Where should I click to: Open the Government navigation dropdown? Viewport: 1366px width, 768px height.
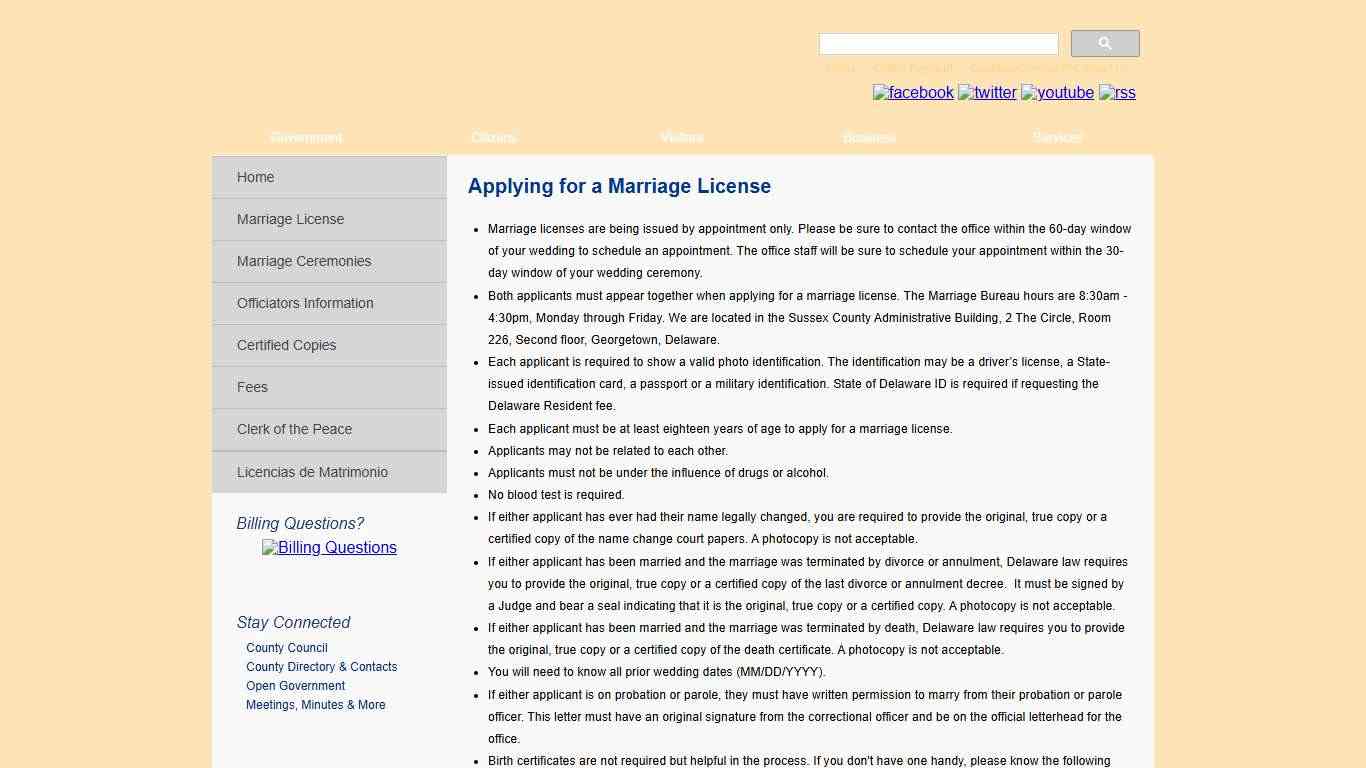(305, 137)
